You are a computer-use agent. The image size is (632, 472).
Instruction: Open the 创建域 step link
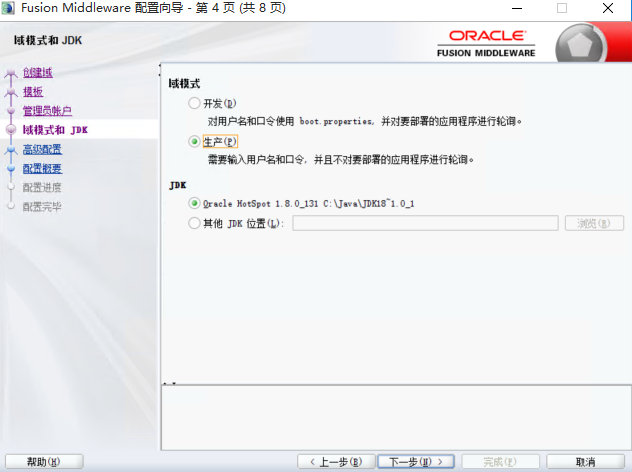point(37,73)
